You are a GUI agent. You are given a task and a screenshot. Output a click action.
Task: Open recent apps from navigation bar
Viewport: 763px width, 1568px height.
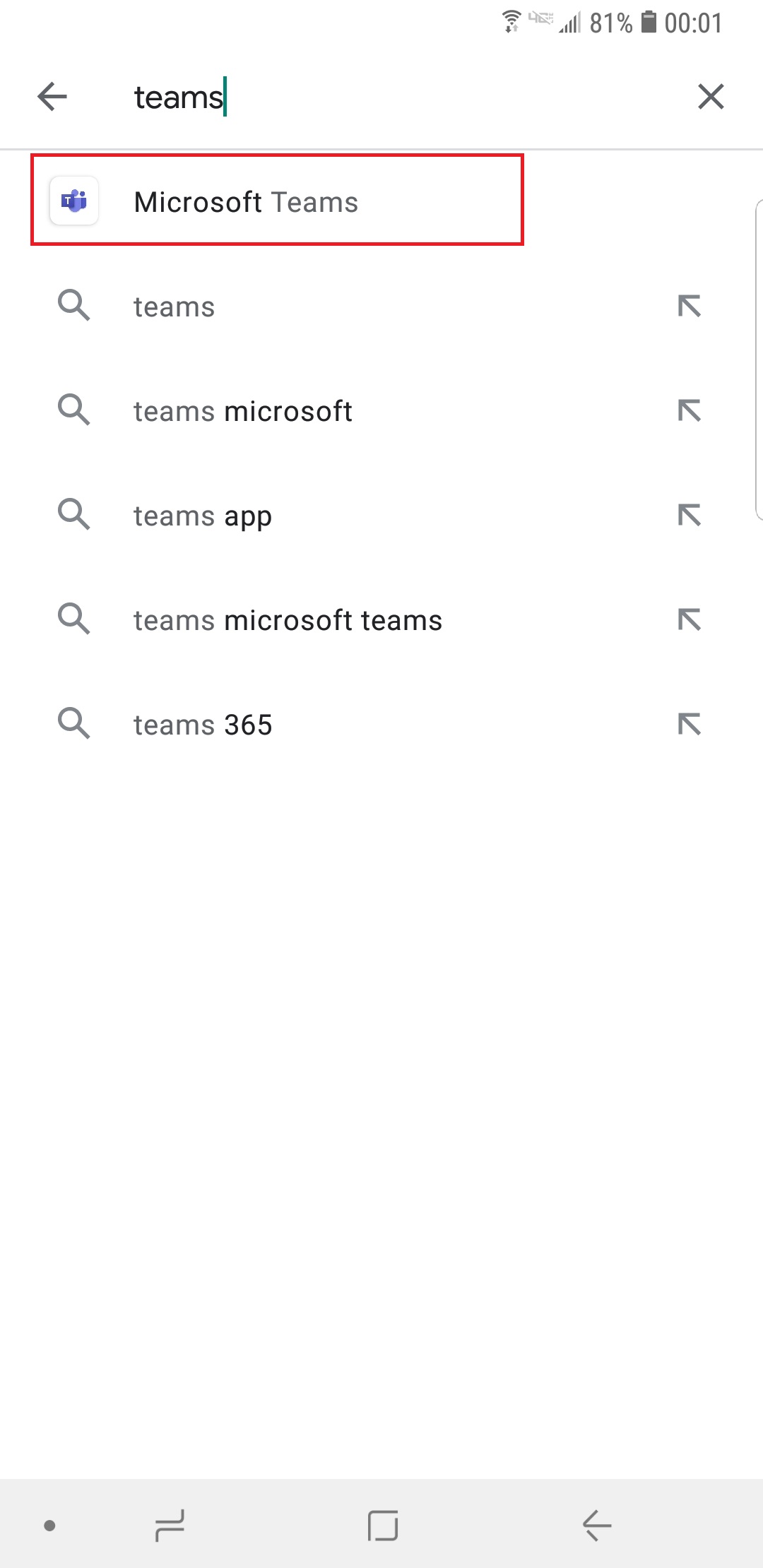pos(170,1526)
